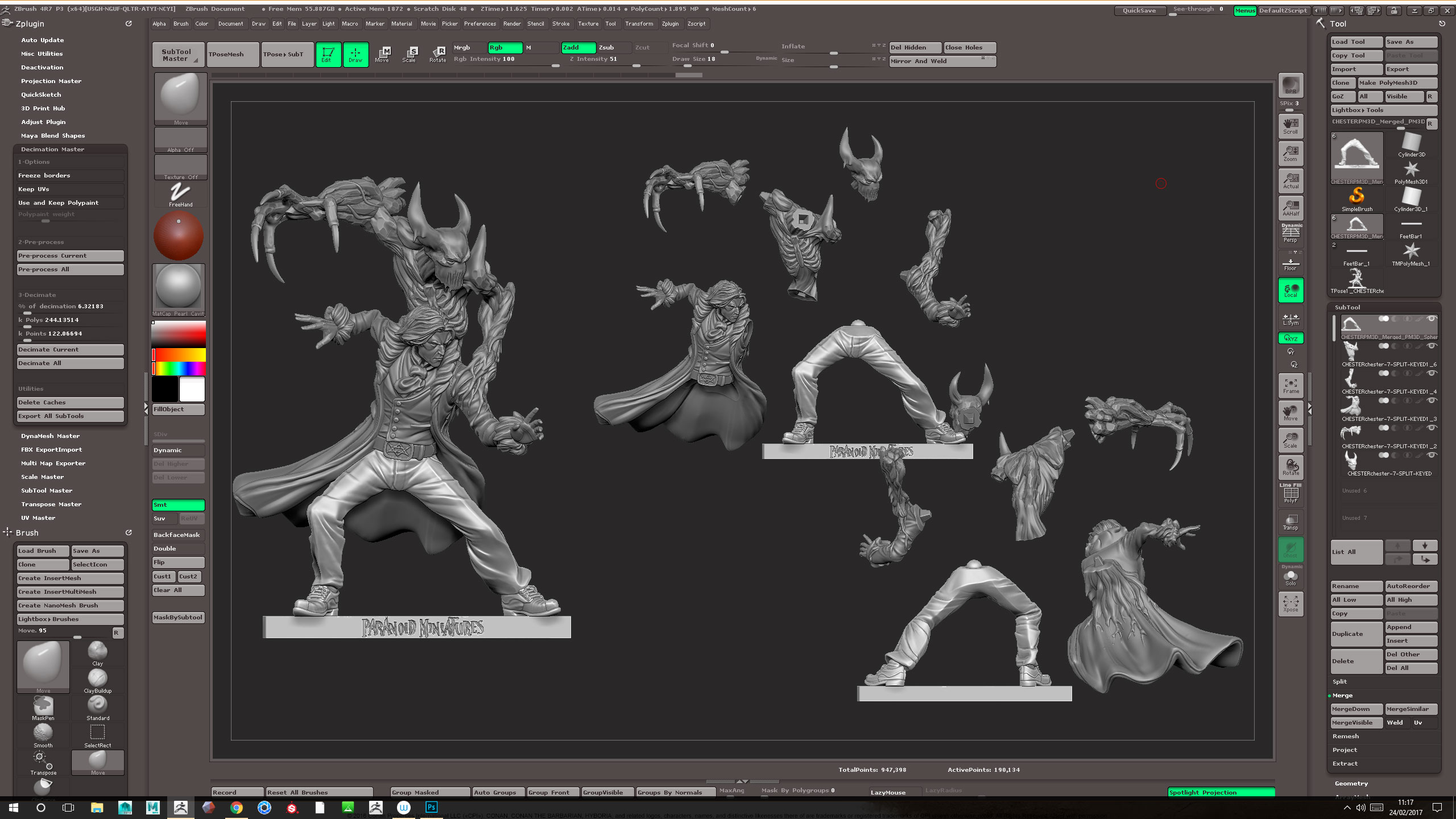Open the Material menu
Viewport: 1456px width, 819px height.
(x=402, y=24)
